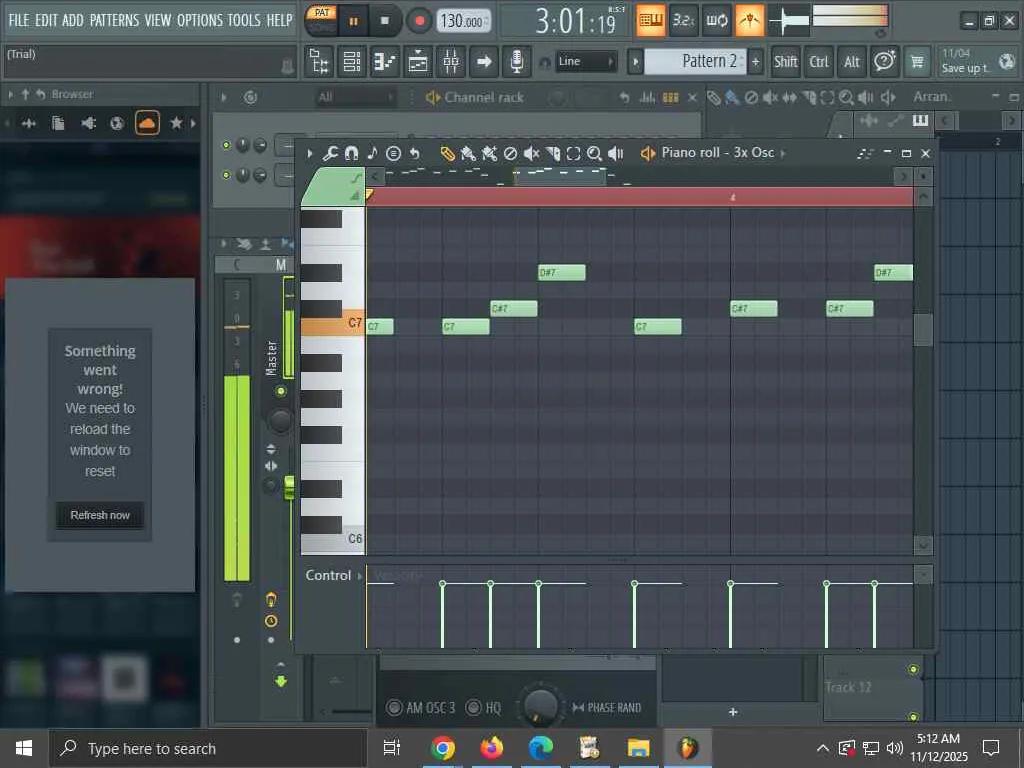Viewport: 1024px width, 768px height.
Task: Click the Refresh now button
Action: pos(100,515)
